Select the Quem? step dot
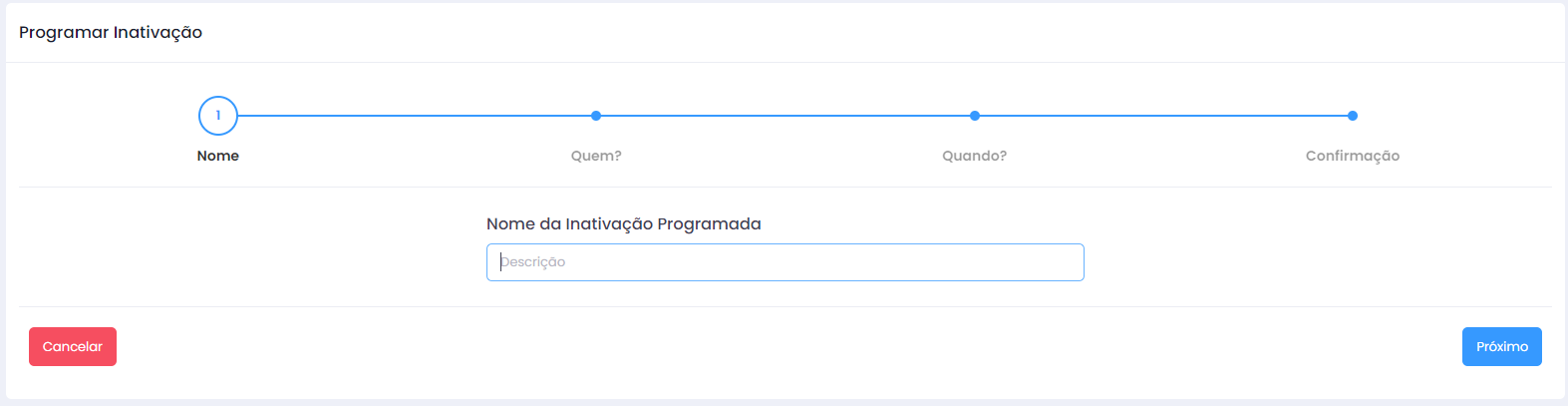 click(x=596, y=116)
